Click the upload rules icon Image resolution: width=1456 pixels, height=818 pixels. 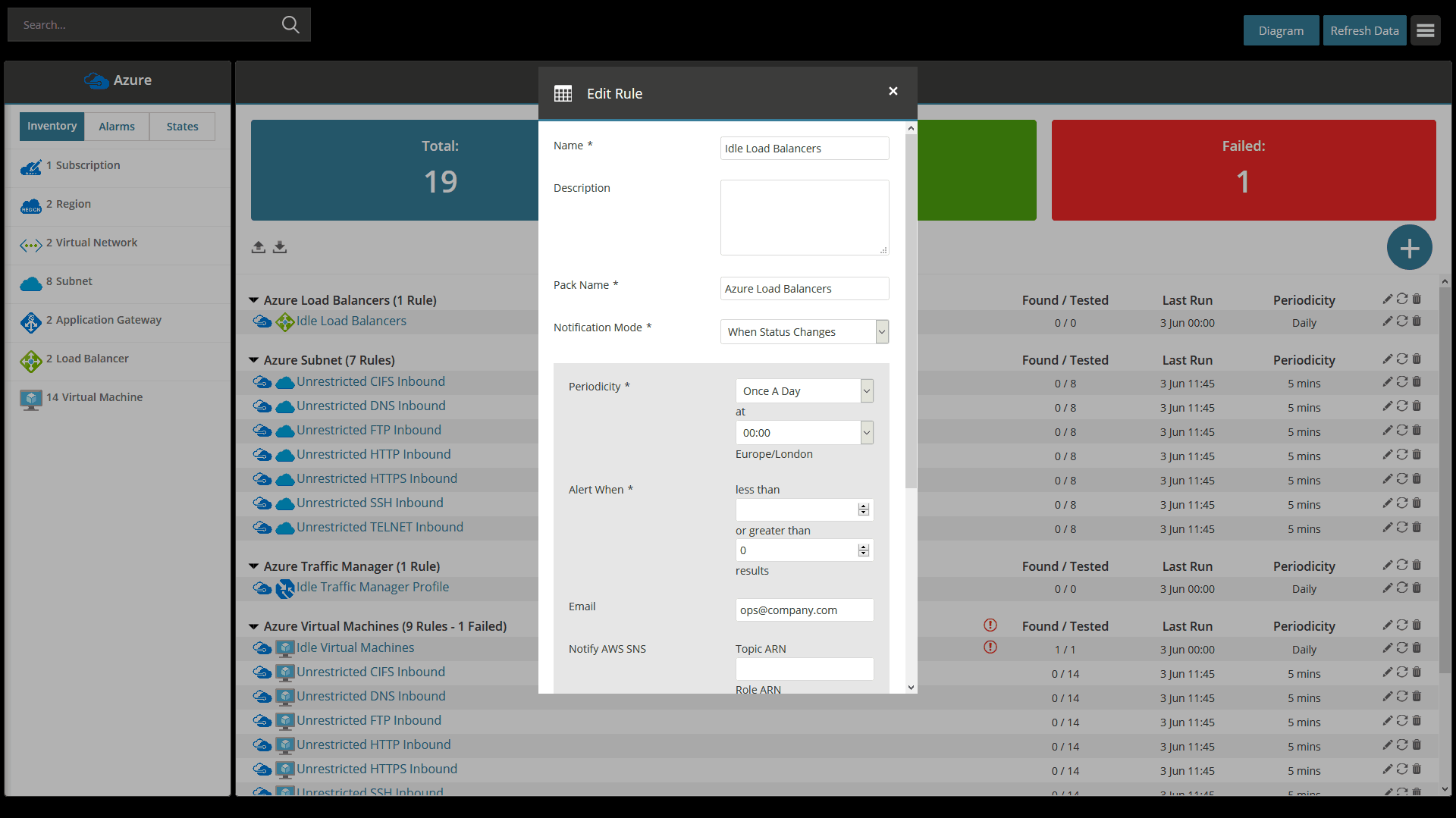click(259, 247)
